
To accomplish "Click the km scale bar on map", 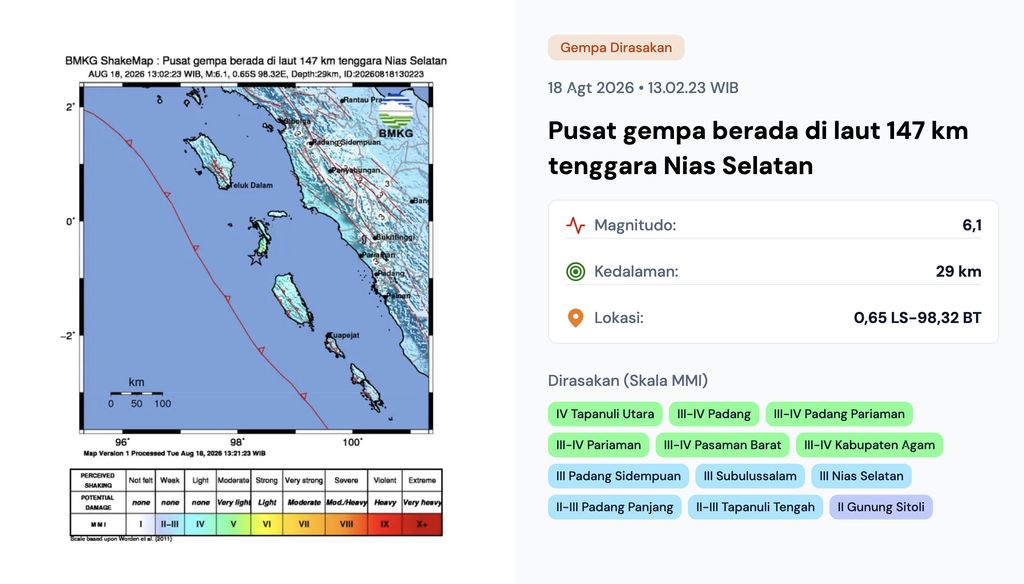I will (x=136, y=393).
